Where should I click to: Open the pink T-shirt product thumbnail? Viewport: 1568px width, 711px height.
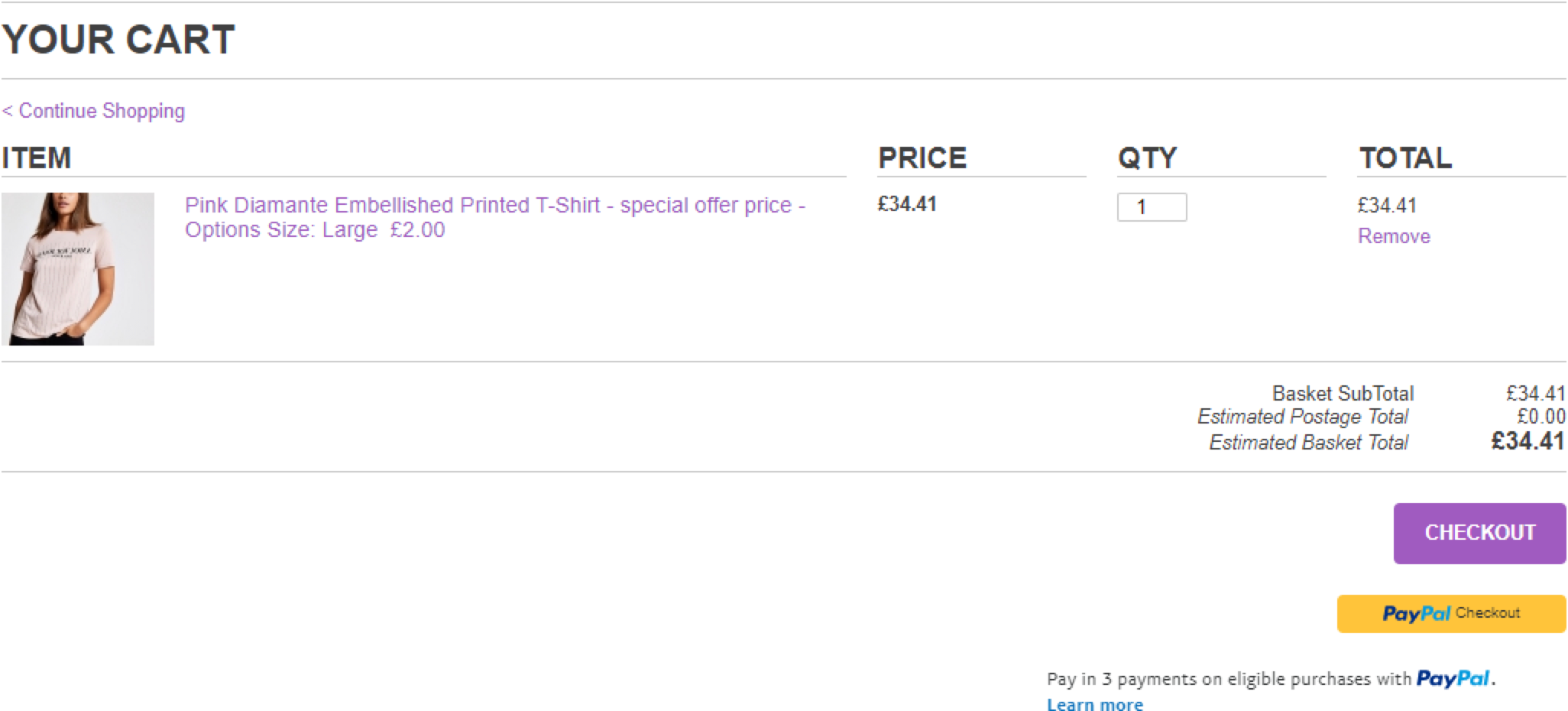[78, 268]
